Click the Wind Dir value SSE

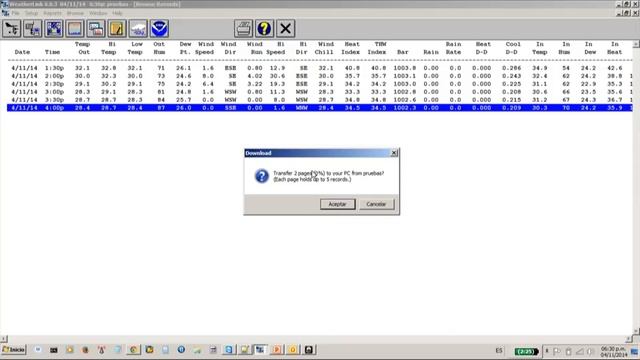tap(231, 108)
